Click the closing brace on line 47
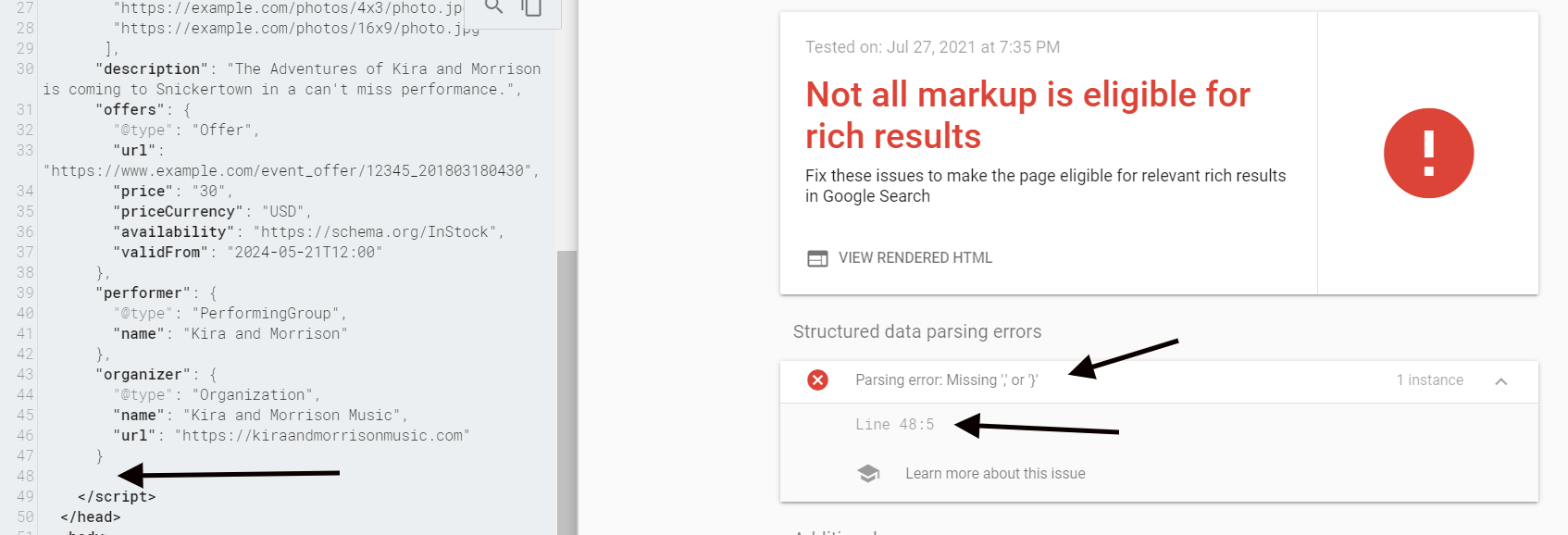Viewport: 1568px width, 535px height. [x=100, y=456]
